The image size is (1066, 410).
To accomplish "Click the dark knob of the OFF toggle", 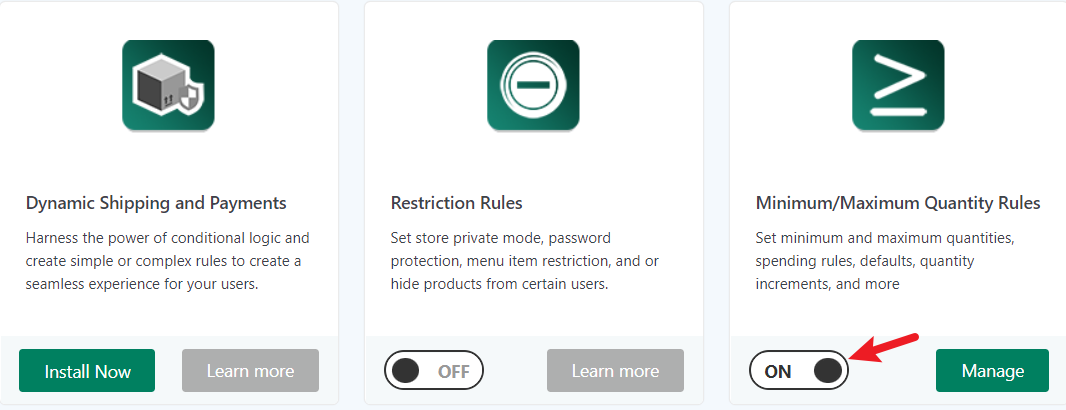I will point(406,371).
